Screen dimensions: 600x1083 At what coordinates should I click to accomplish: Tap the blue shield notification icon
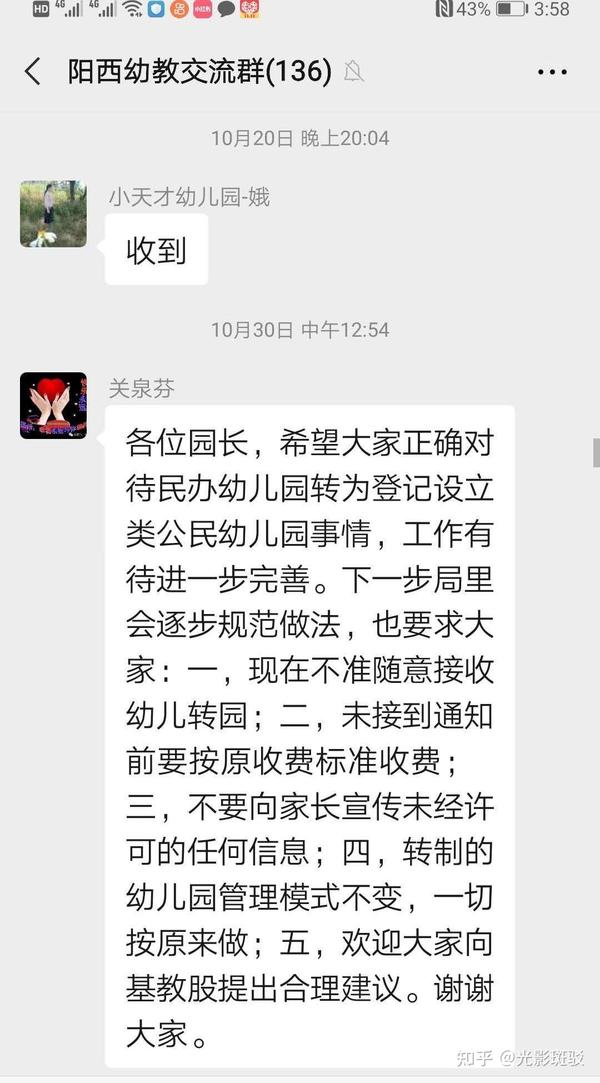(x=156, y=9)
